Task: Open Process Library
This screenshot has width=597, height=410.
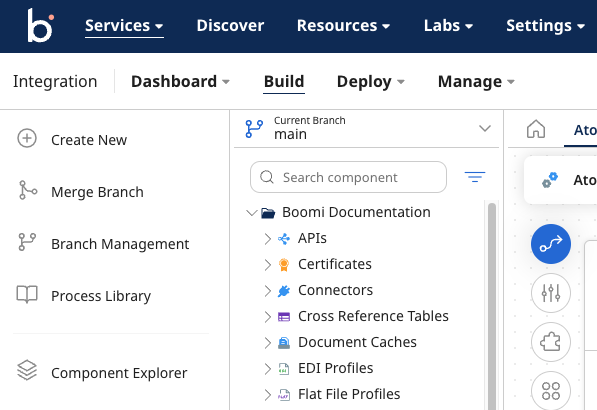Action: point(101,296)
